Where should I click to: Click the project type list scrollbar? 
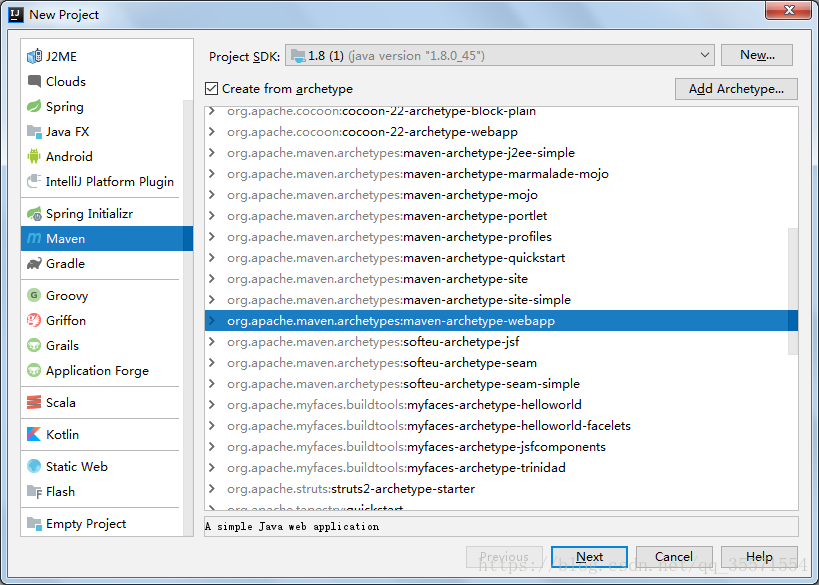click(188, 317)
